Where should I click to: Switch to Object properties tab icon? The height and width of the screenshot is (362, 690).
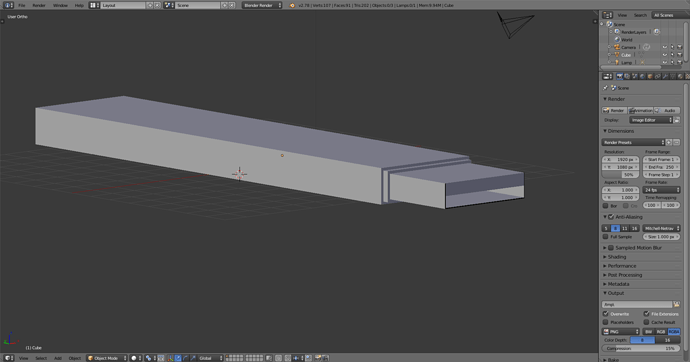click(650, 77)
